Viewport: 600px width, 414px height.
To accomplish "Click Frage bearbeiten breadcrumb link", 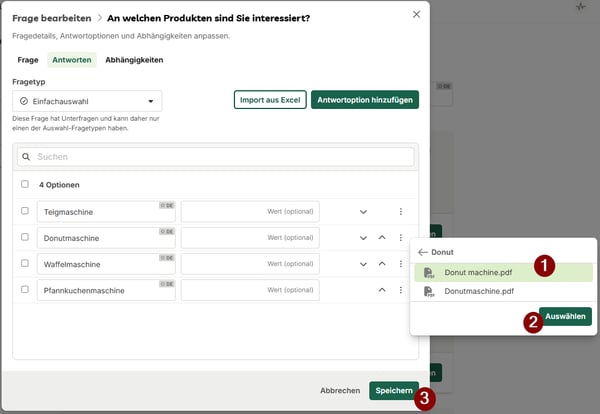I will point(52,18).
